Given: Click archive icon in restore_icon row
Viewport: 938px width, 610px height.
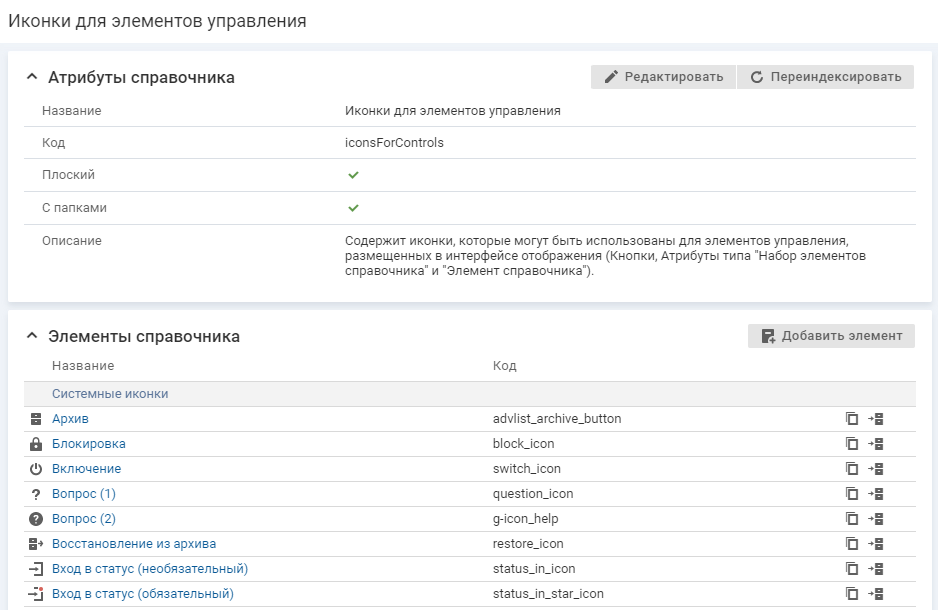Looking at the screenshot, I should (x=876, y=544).
